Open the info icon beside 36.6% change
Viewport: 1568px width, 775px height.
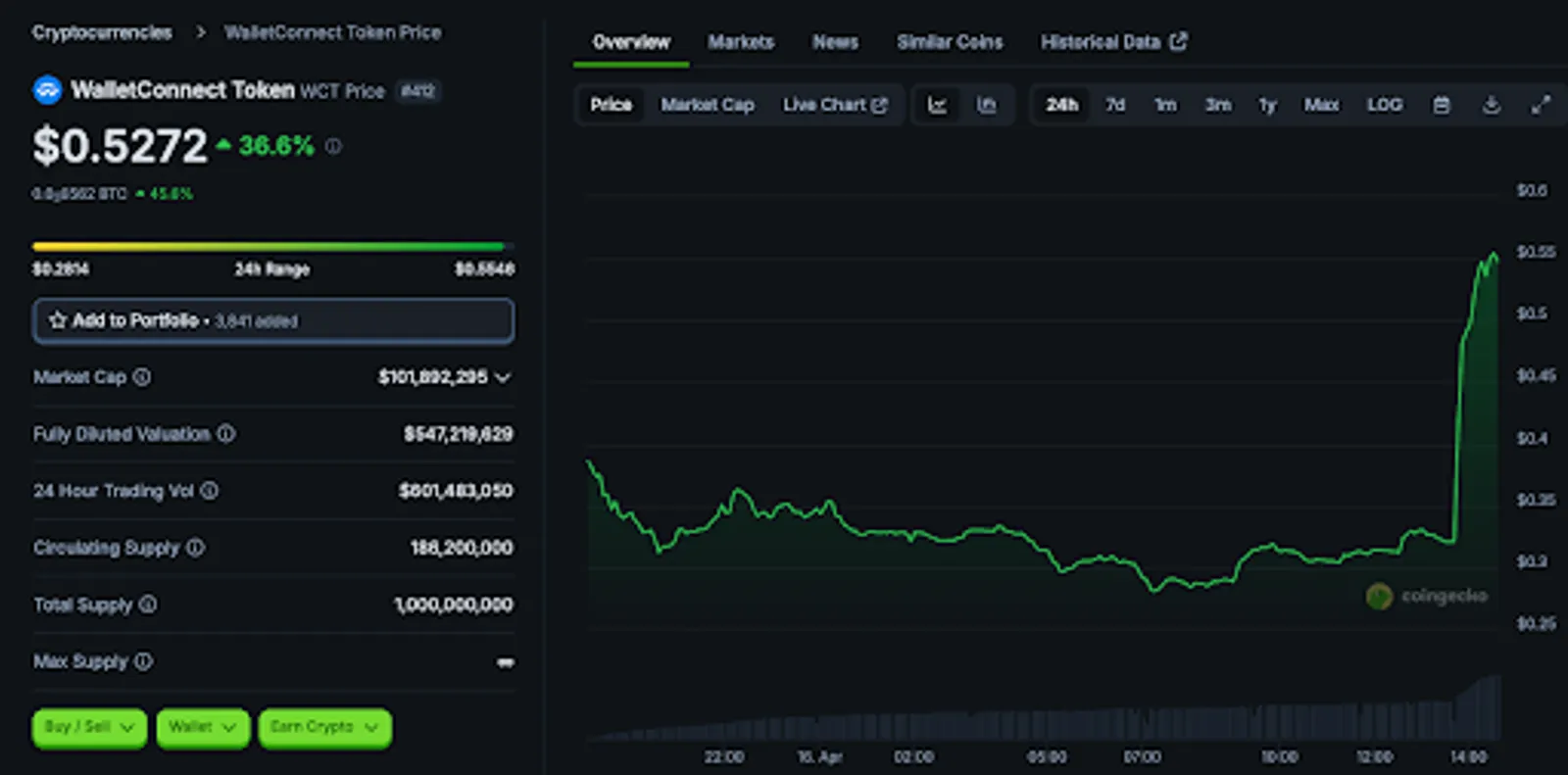[x=334, y=146]
